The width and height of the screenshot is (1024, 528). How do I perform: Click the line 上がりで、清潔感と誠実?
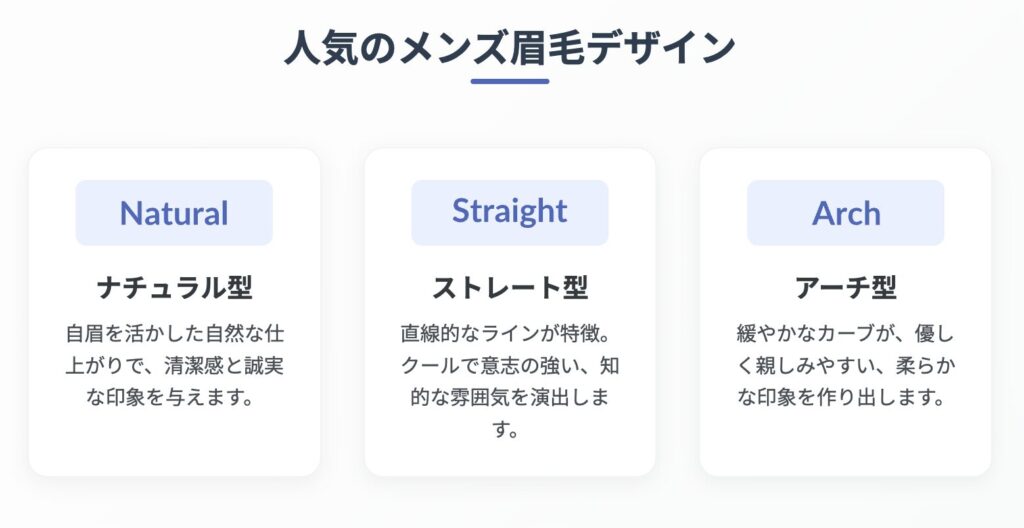coord(174,365)
